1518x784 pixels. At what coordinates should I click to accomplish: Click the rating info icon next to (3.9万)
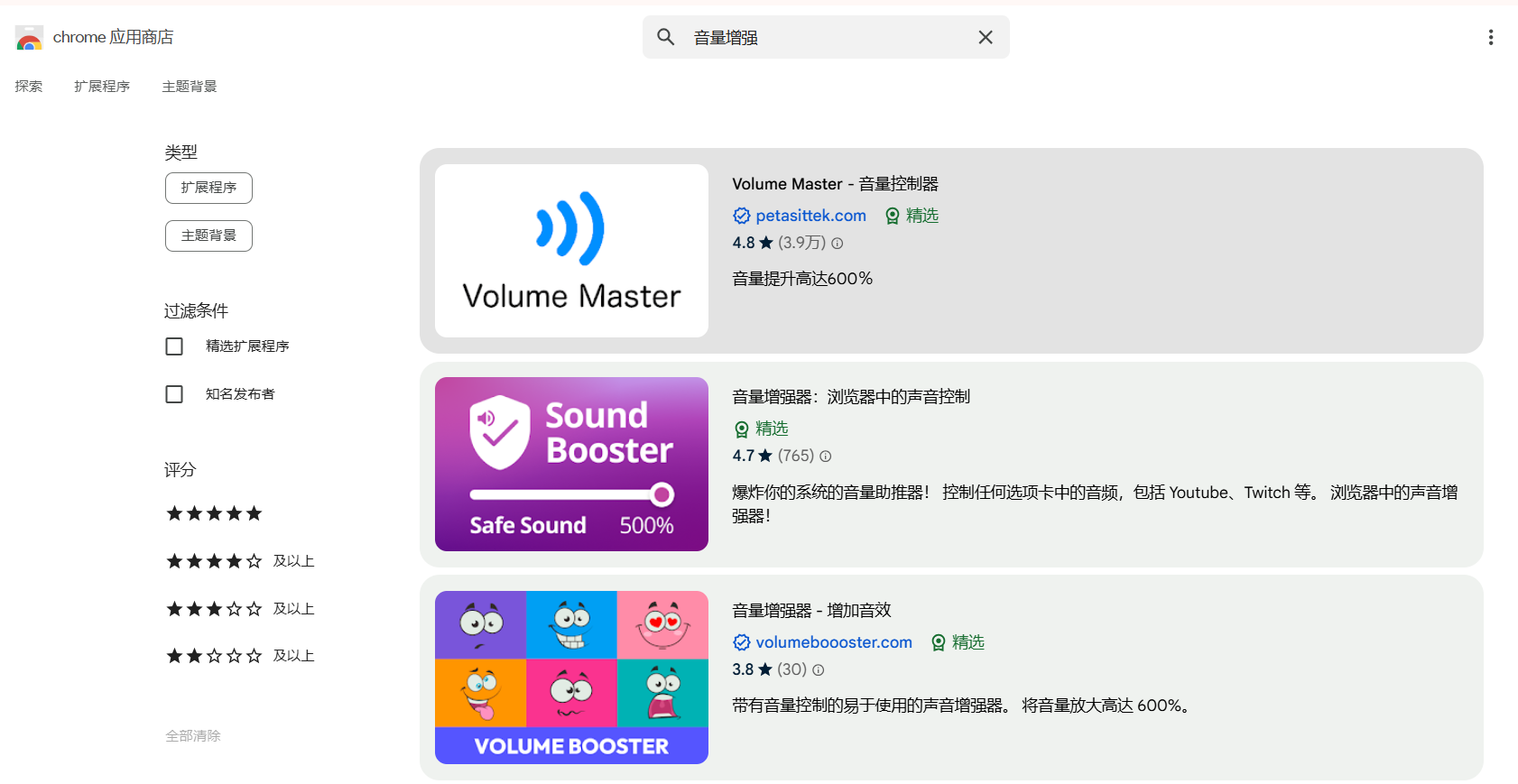(837, 244)
